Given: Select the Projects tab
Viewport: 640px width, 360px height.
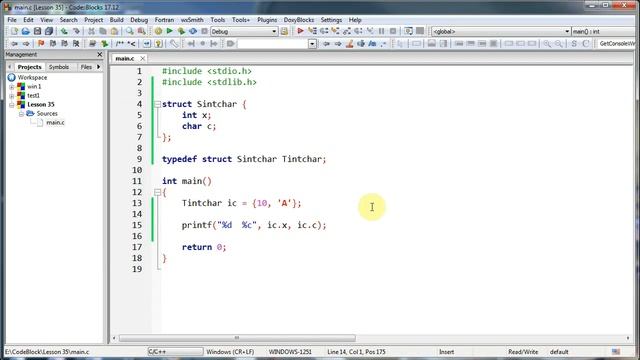Looking at the screenshot, I should point(29,67).
